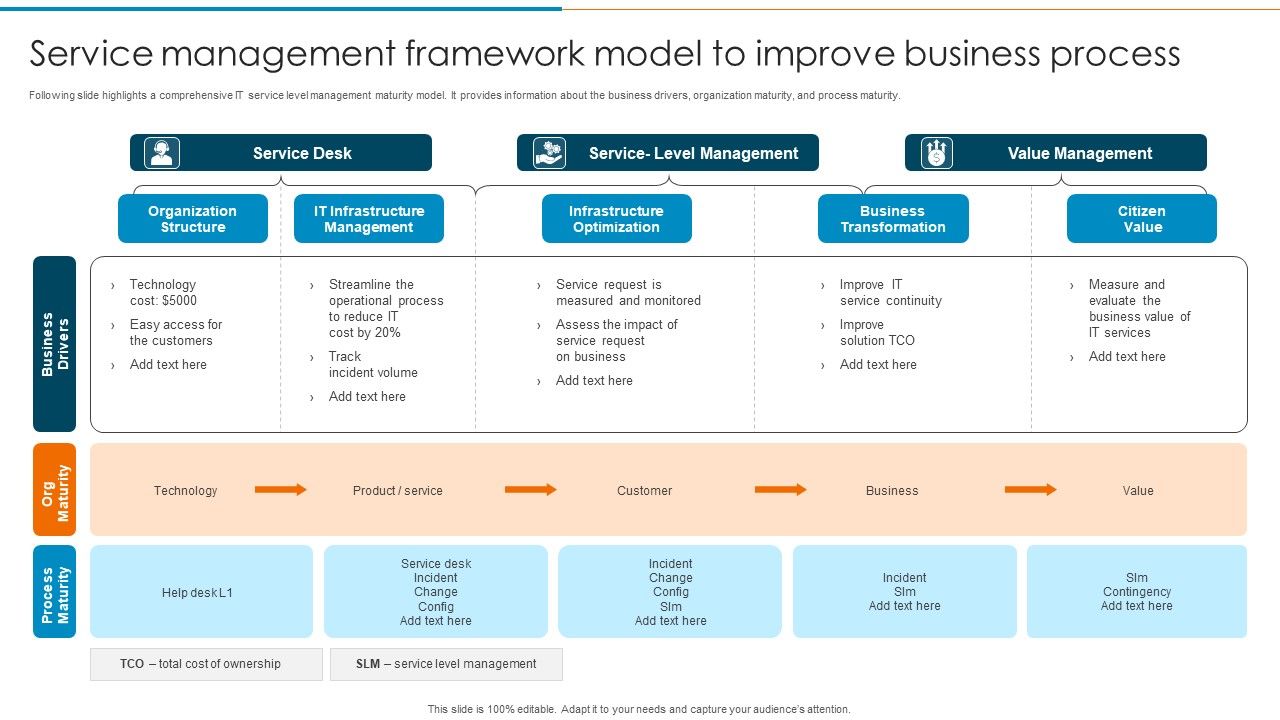
Task: Click the Infrastructure Optimization box
Action: pos(617,218)
